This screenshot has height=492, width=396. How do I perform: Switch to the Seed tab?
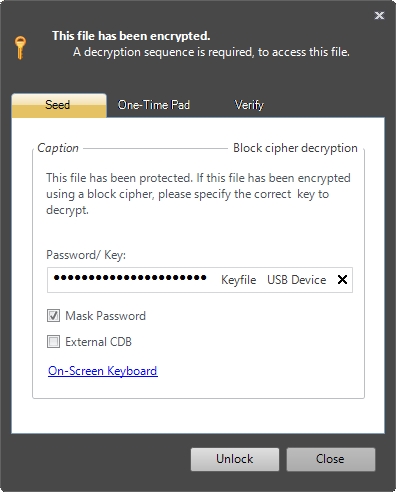click(59, 105)
